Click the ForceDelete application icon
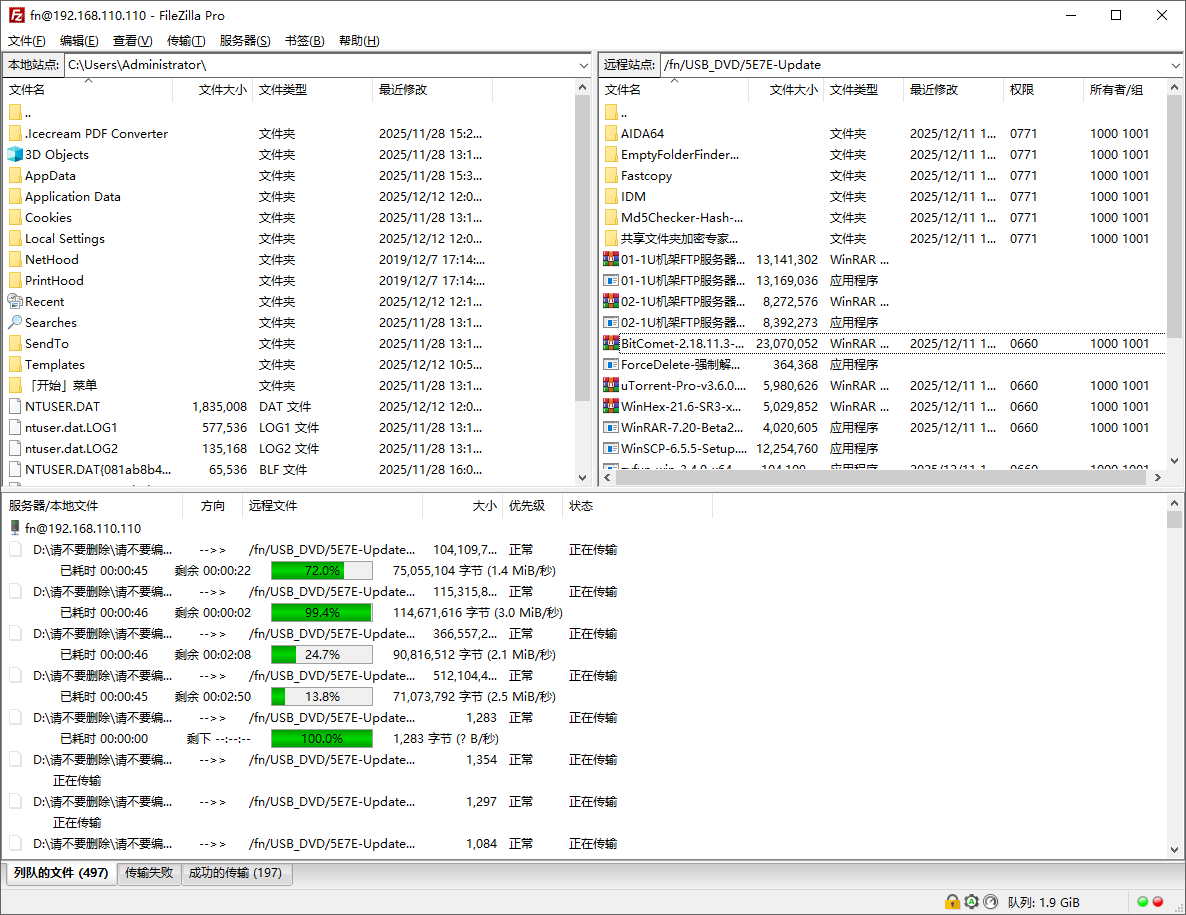Viewport: 1186px width, 915px height. 611,364
